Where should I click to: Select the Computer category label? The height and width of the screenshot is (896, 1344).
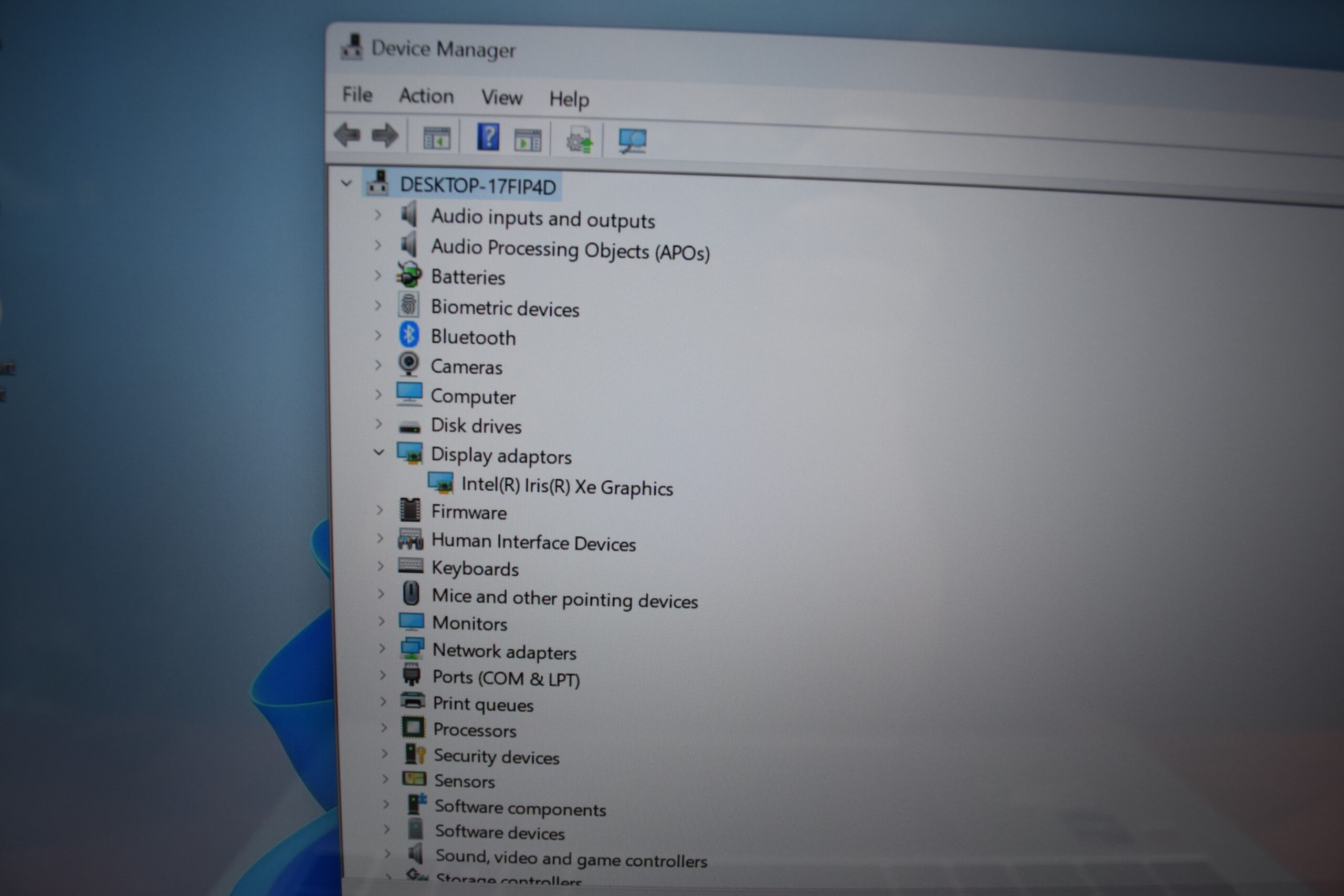pos(473,397)
